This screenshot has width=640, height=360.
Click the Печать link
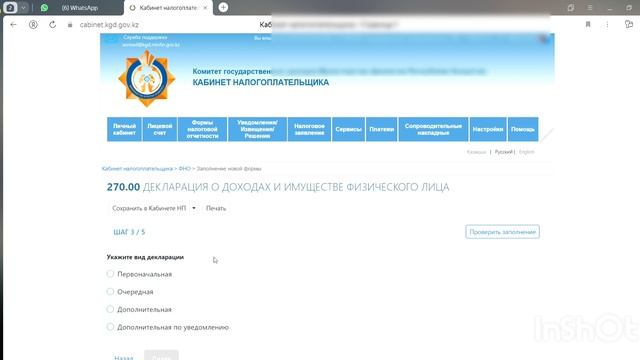(x=216, y=208)
